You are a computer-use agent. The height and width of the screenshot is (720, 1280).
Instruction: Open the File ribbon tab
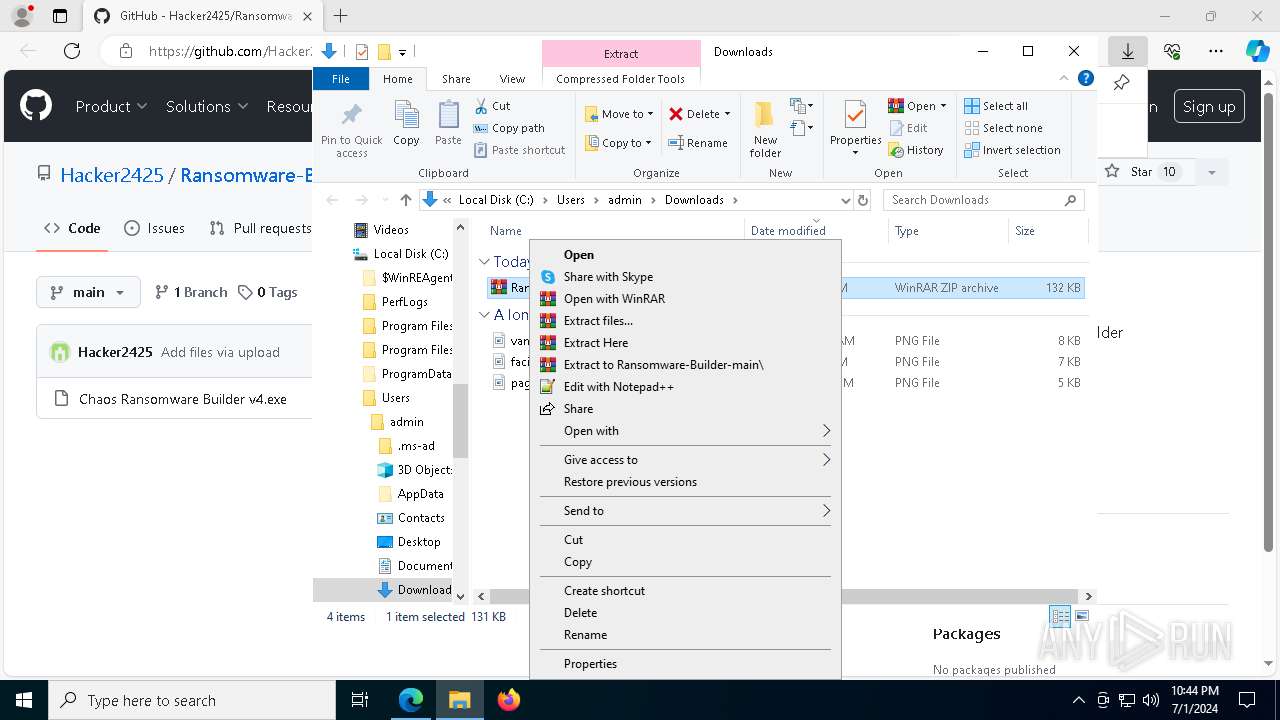[341, 79]
